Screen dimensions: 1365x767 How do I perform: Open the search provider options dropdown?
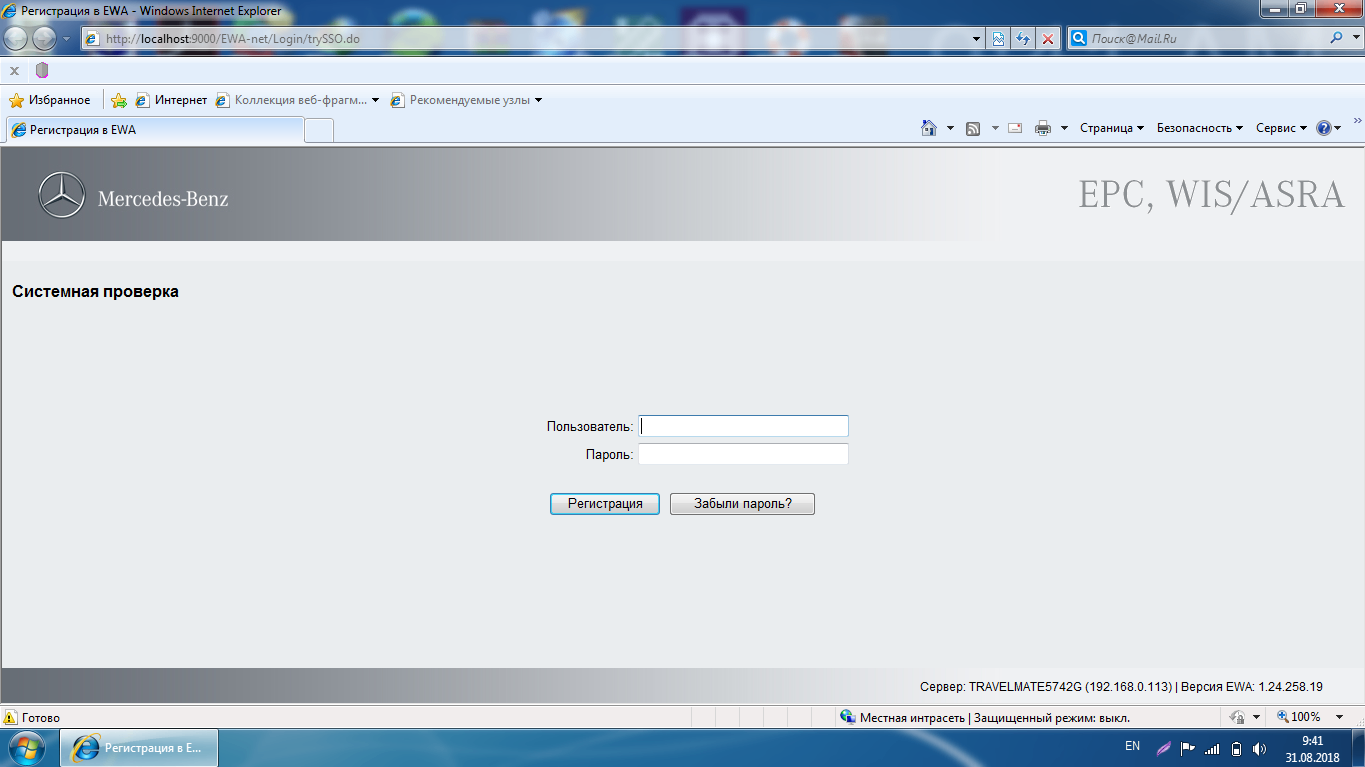(1354, 39)
